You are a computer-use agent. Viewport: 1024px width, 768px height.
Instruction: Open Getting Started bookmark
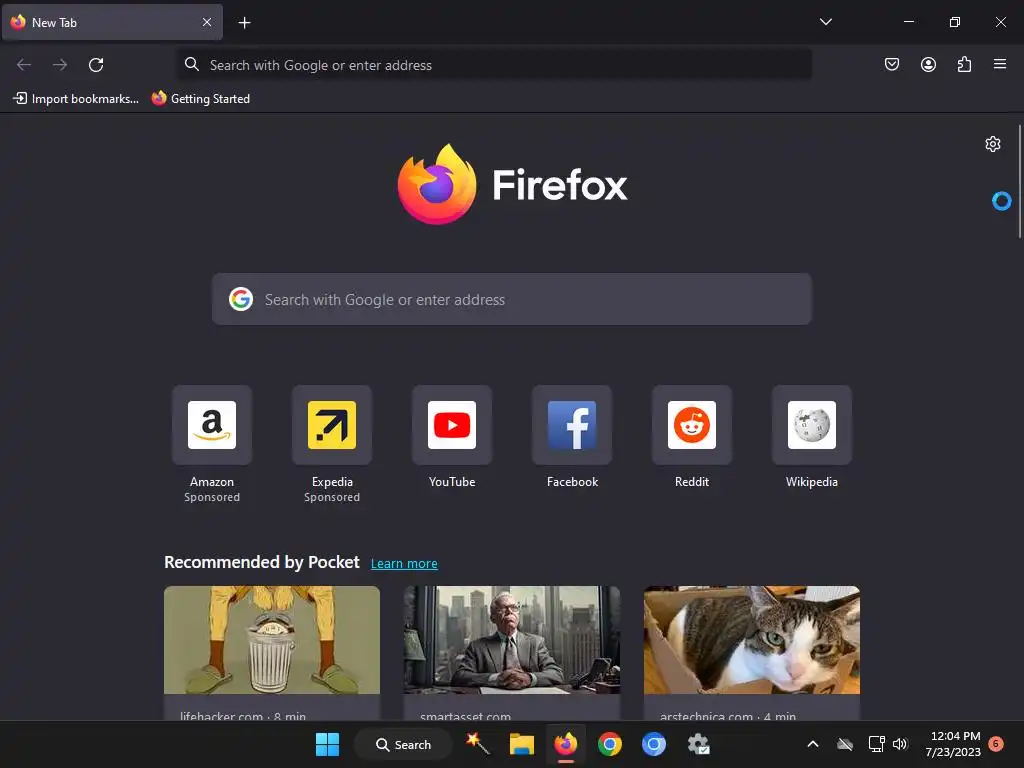click(200, 99)
